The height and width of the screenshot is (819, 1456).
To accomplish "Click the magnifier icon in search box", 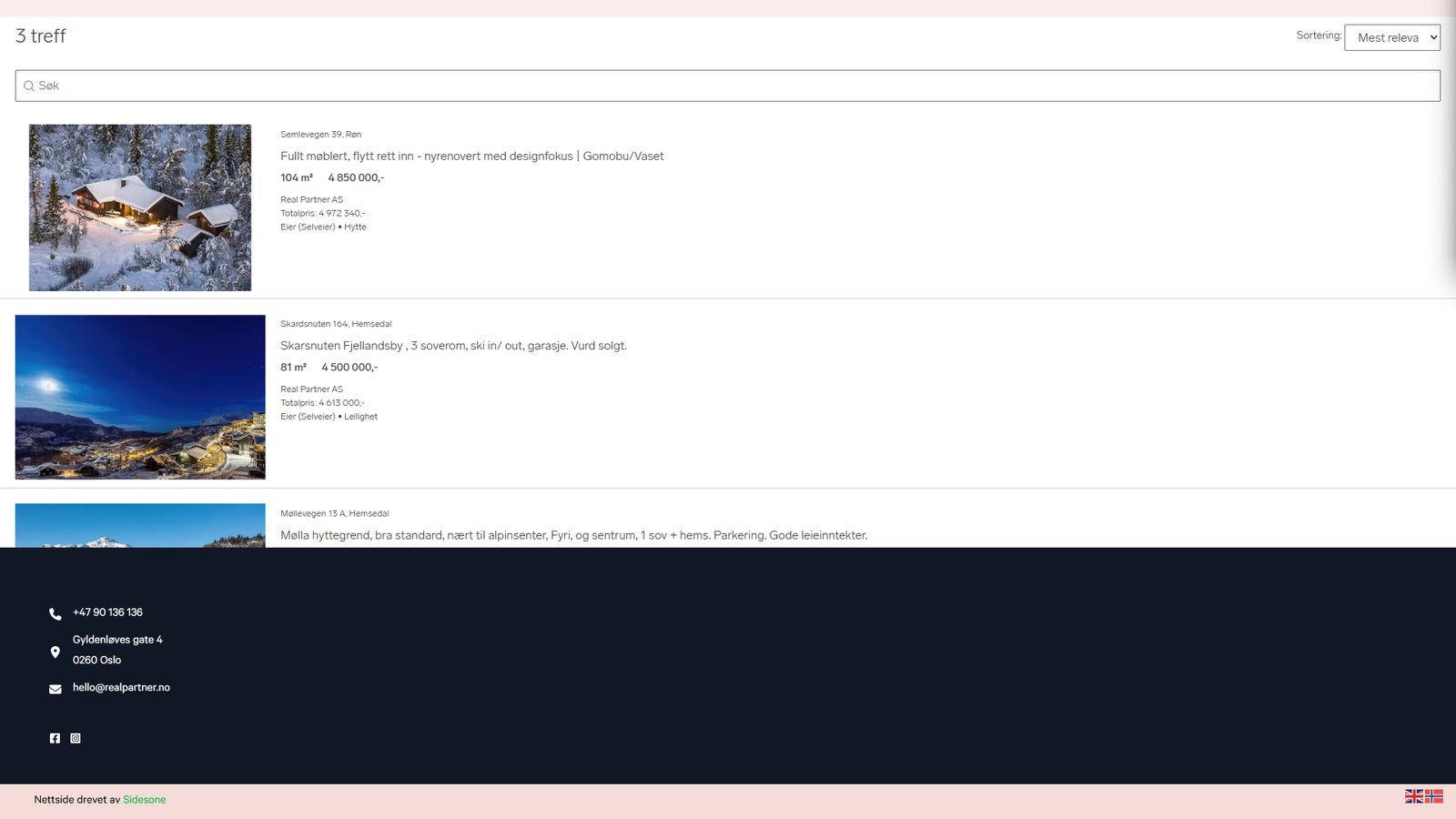I will (x=29, y=86).
